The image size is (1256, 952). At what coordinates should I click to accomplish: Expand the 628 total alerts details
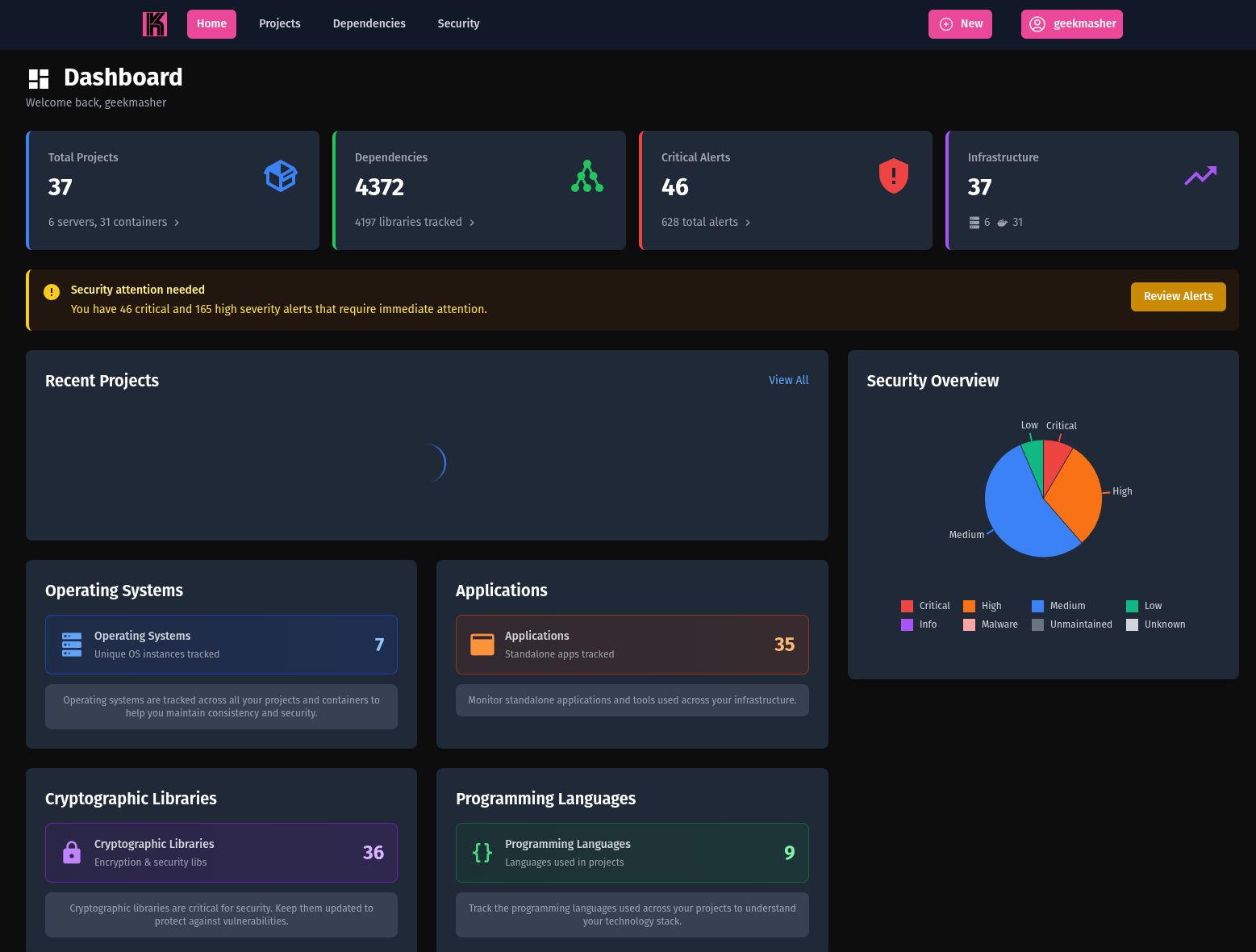tap(705, 222)
